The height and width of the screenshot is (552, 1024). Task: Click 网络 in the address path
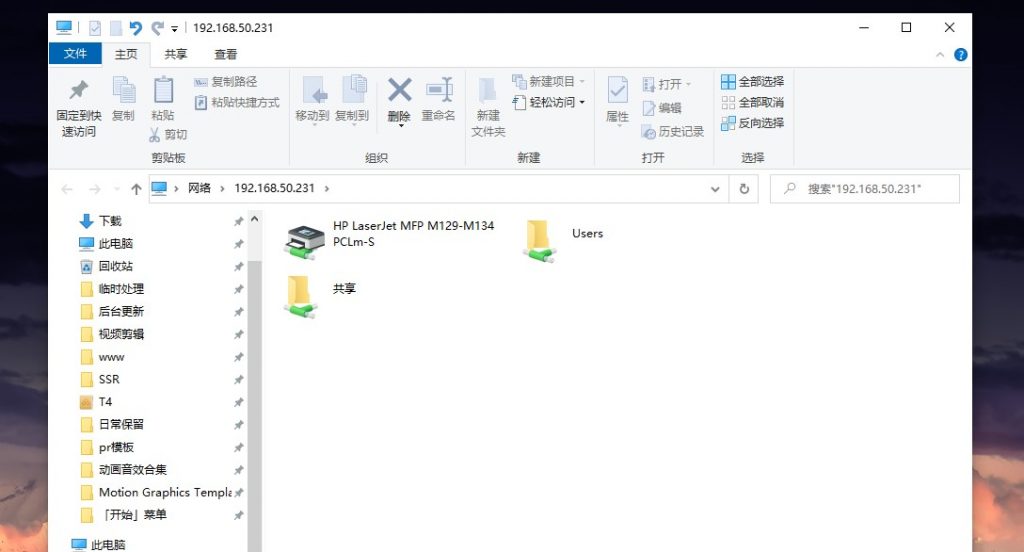199,188
